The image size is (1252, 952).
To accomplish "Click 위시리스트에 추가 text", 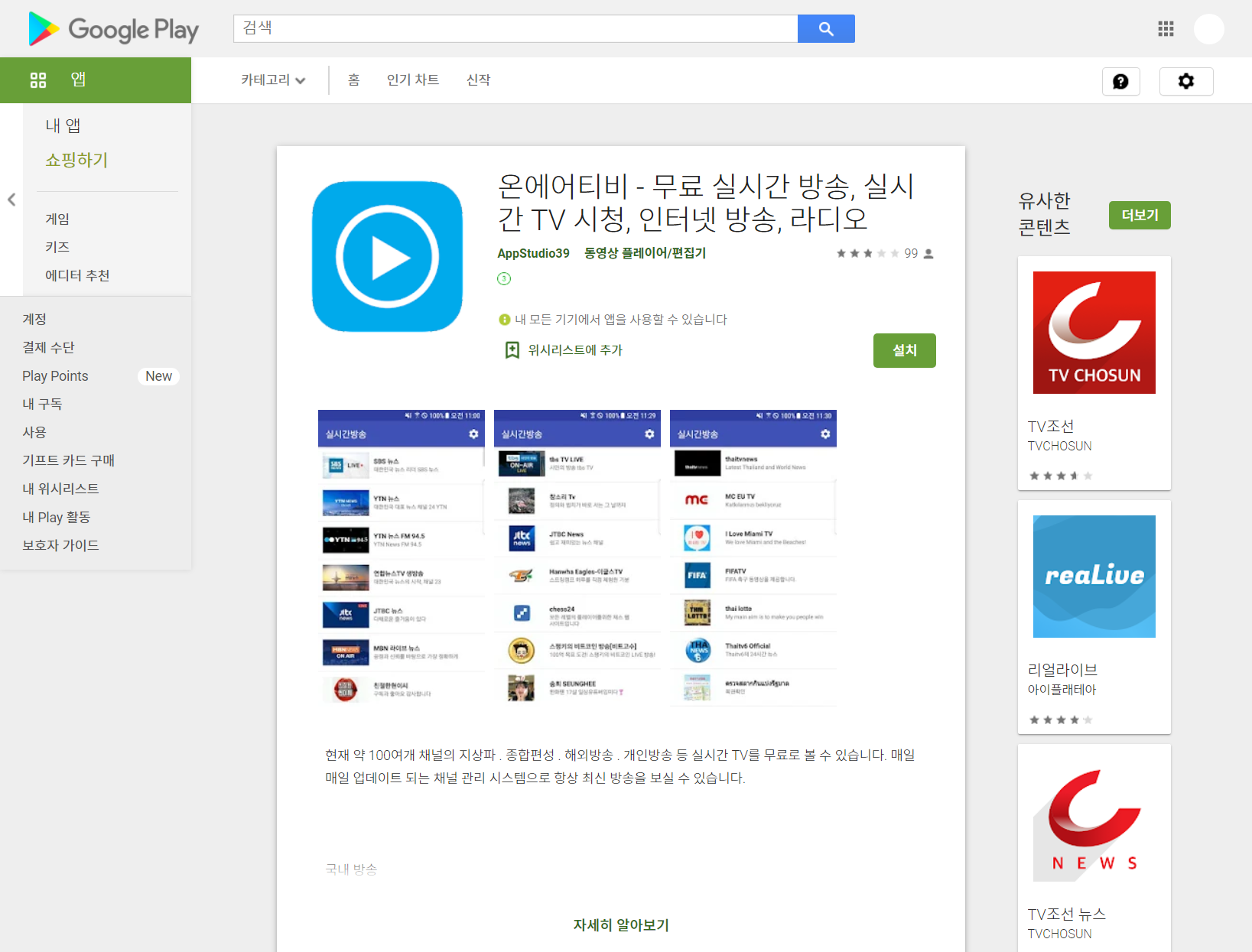I will tap(575, 350).
